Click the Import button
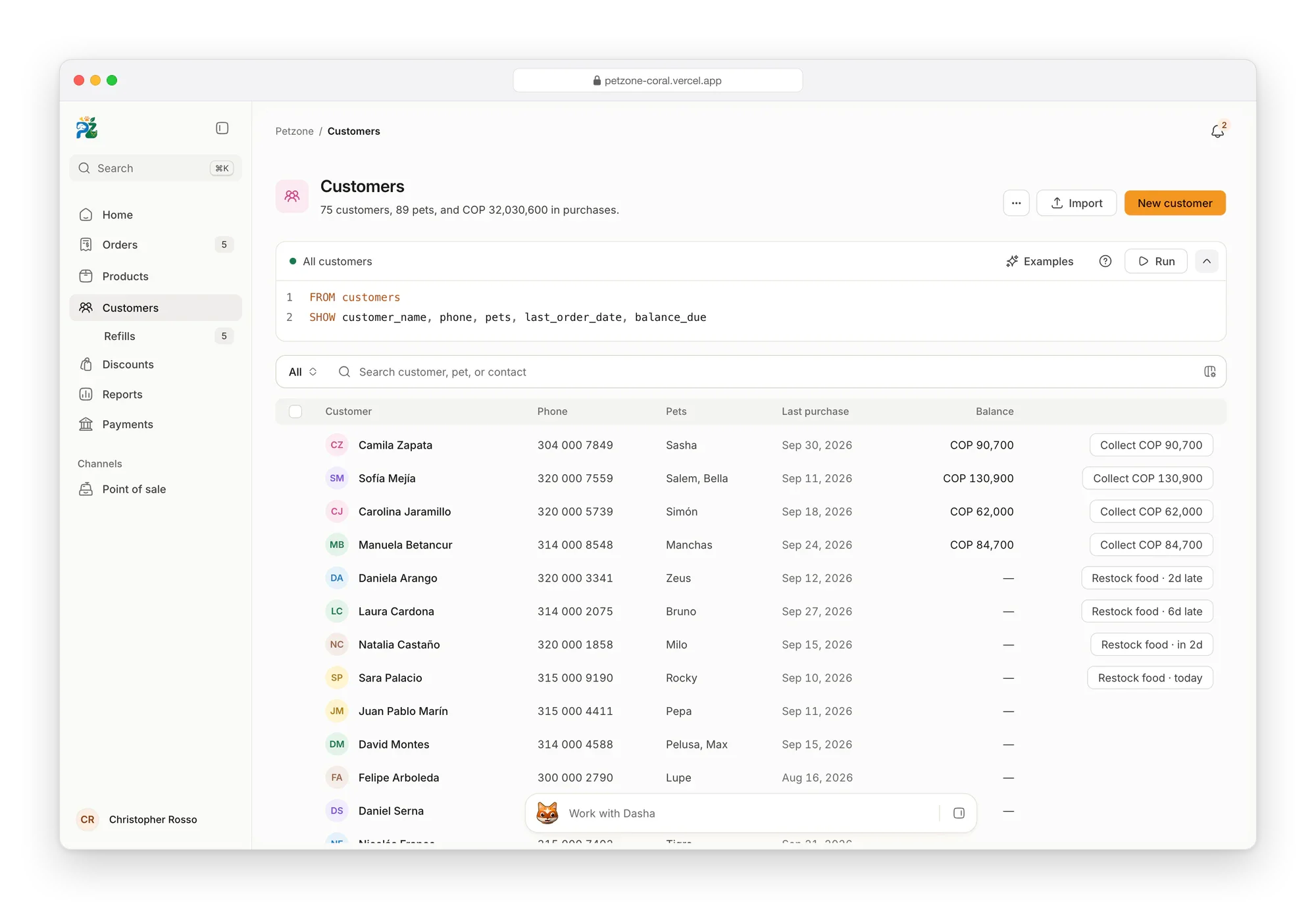This screenshot has height=909, width=1316. click(1076, 203)
